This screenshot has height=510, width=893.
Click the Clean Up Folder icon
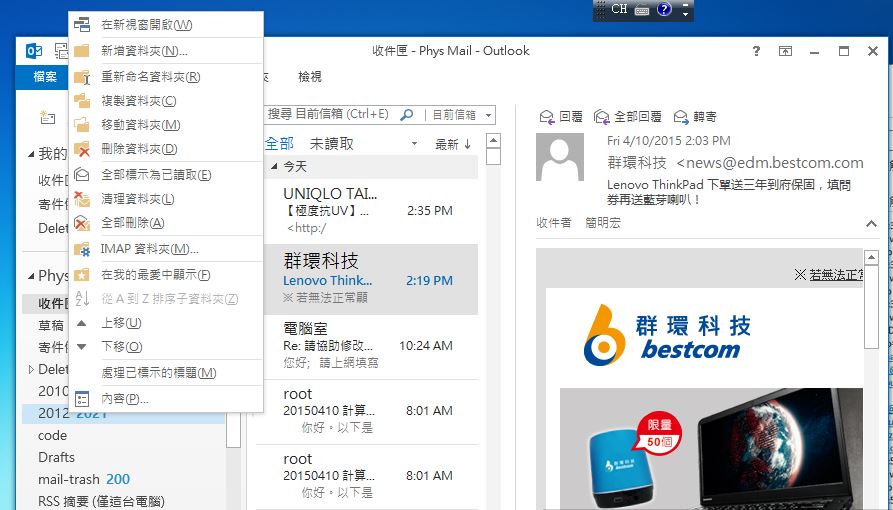point(82,199)
